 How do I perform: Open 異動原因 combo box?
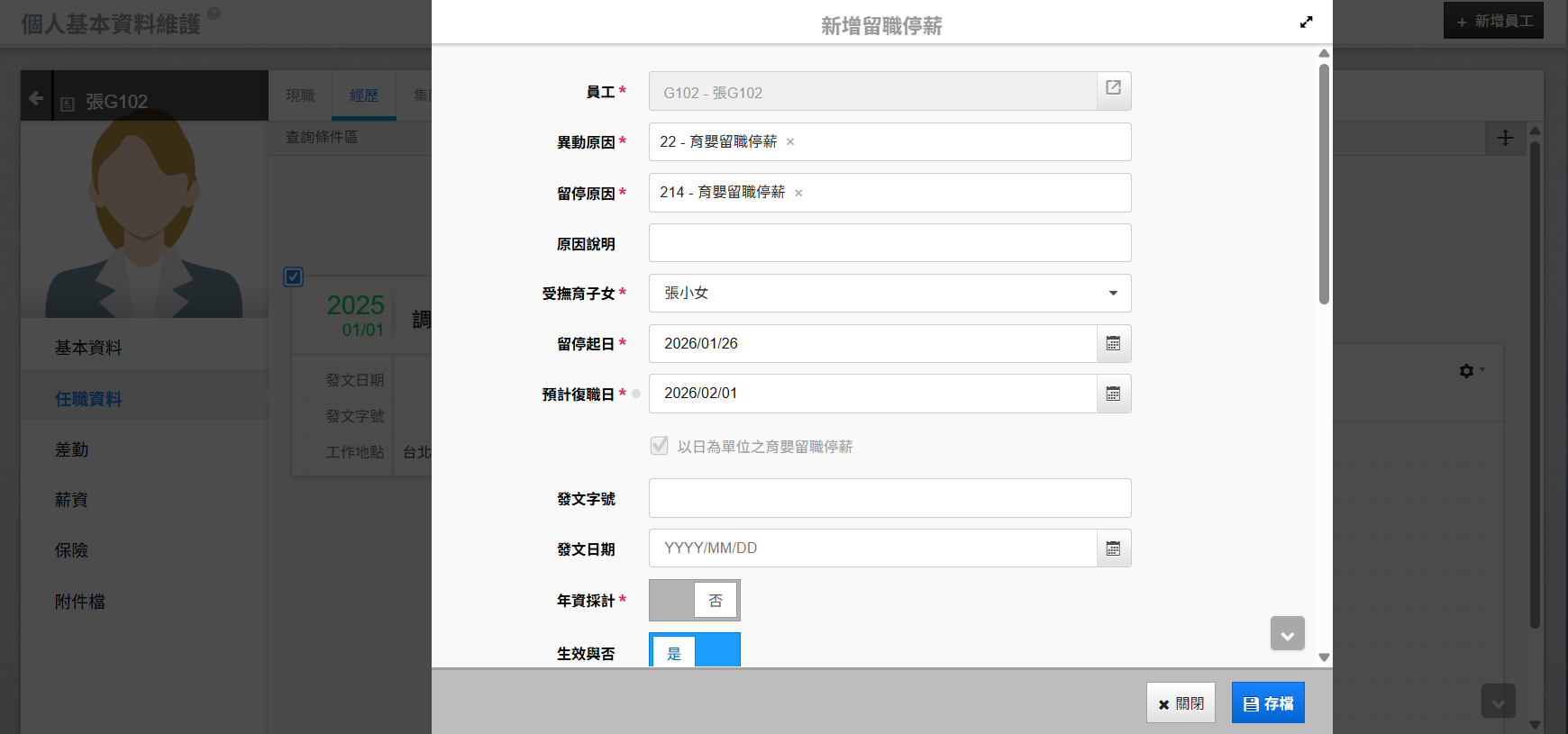pos(955,142)
